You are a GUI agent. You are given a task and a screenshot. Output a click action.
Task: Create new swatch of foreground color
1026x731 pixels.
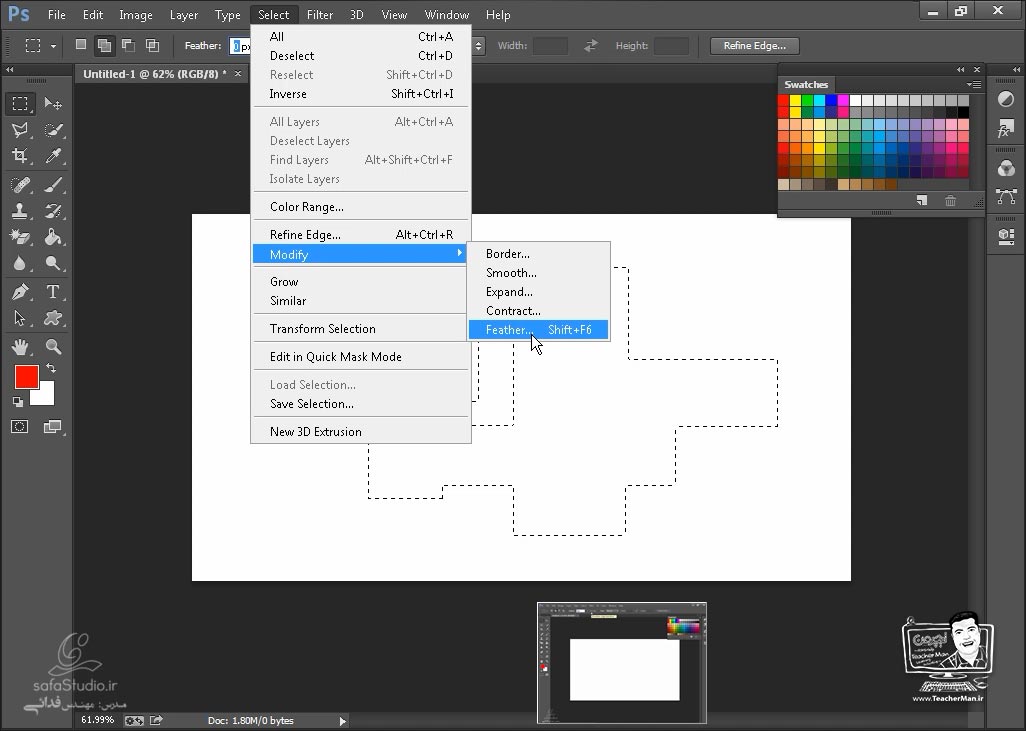pos(922,200)
